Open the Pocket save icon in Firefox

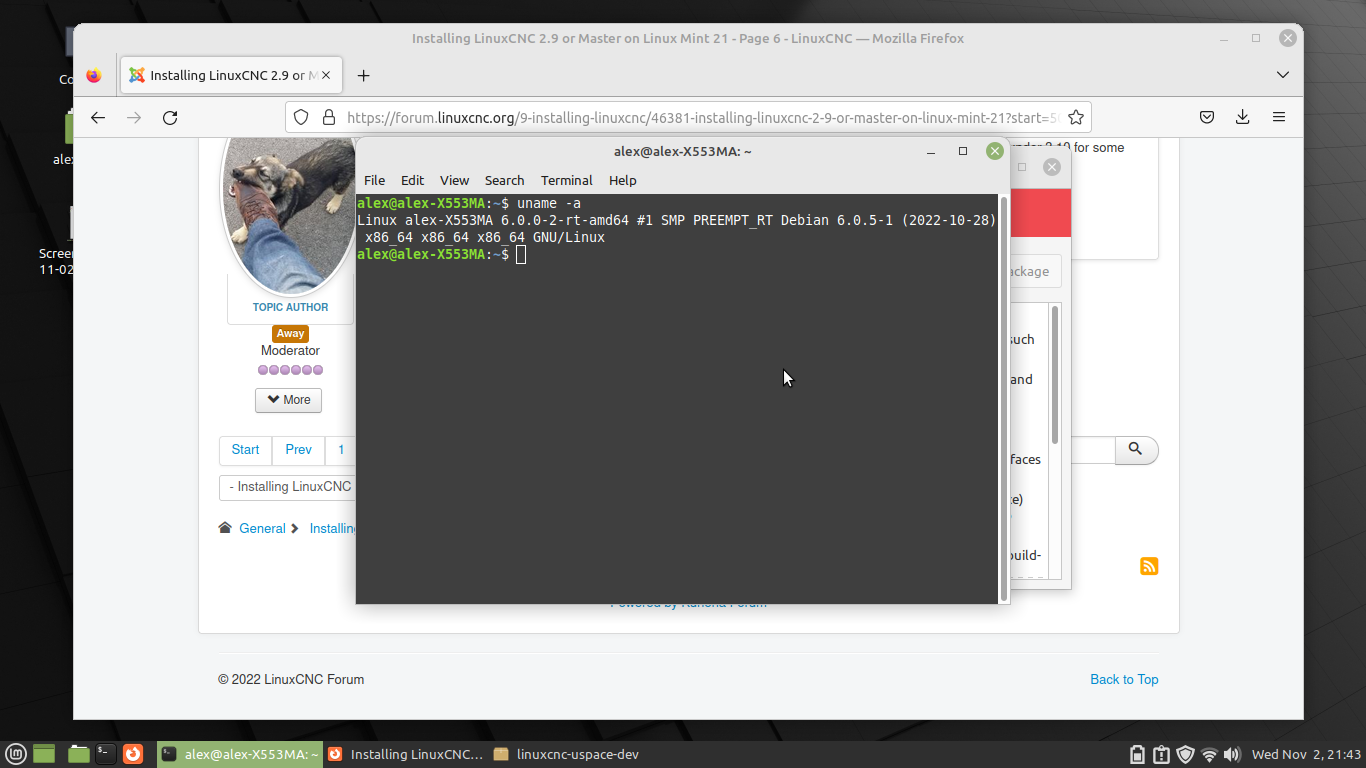1207,117
